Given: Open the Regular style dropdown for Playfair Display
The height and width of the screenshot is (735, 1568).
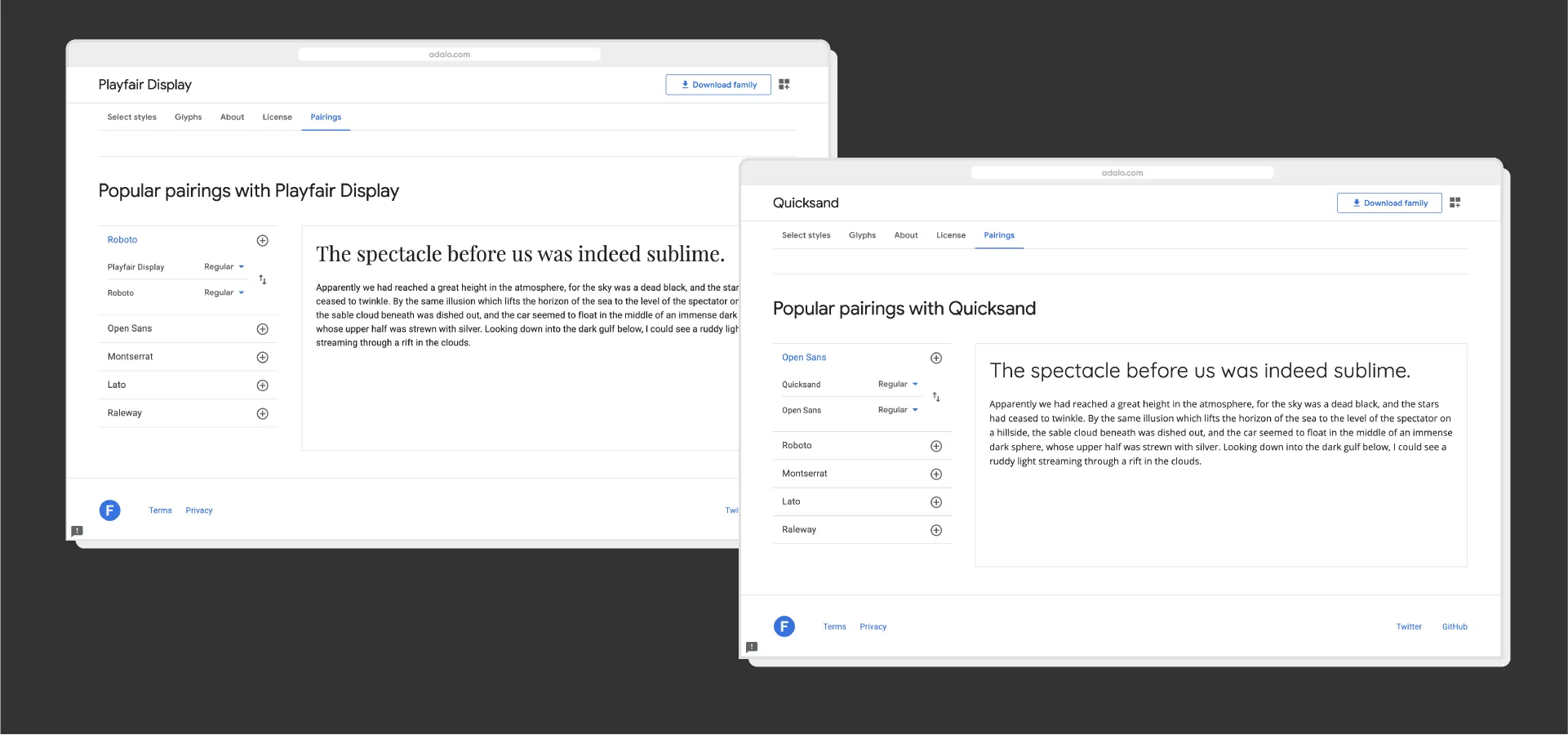Looking at the screenshot, I should point(224,266).
